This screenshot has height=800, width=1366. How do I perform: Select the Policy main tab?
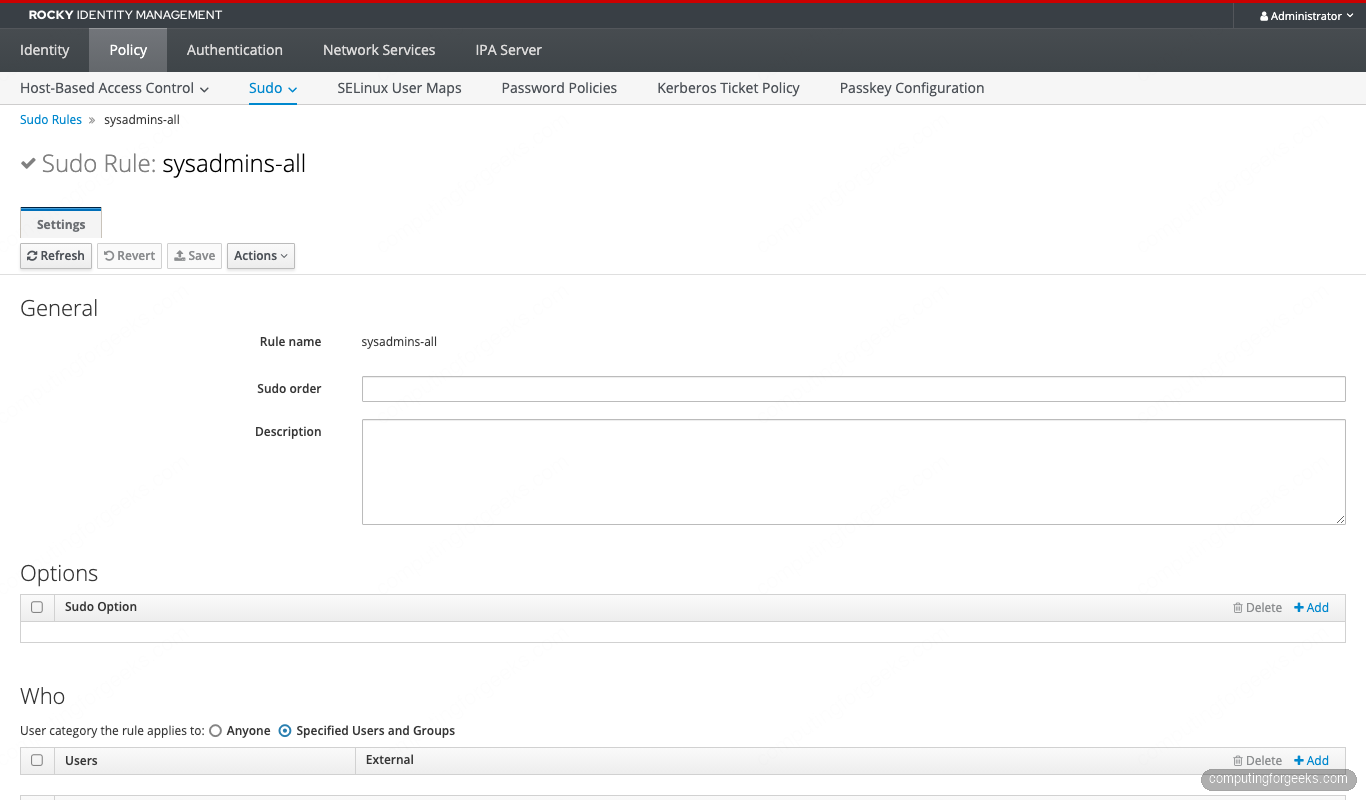click(x=128, y=50)
